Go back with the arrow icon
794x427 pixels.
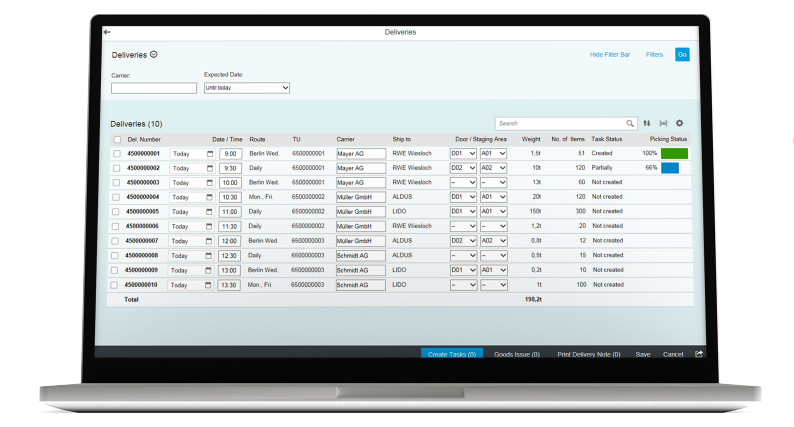tap(107, 32)
